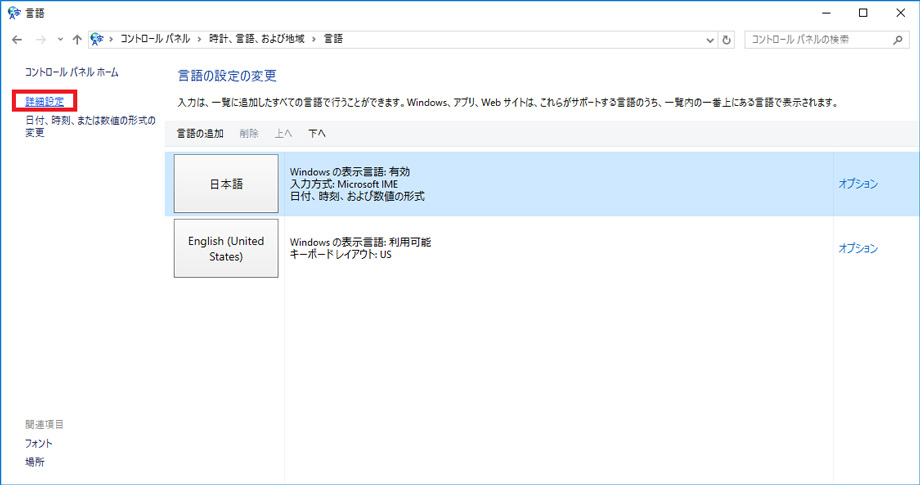Move language down with 下へ
The image size is (920, 485).
[317, 134]
